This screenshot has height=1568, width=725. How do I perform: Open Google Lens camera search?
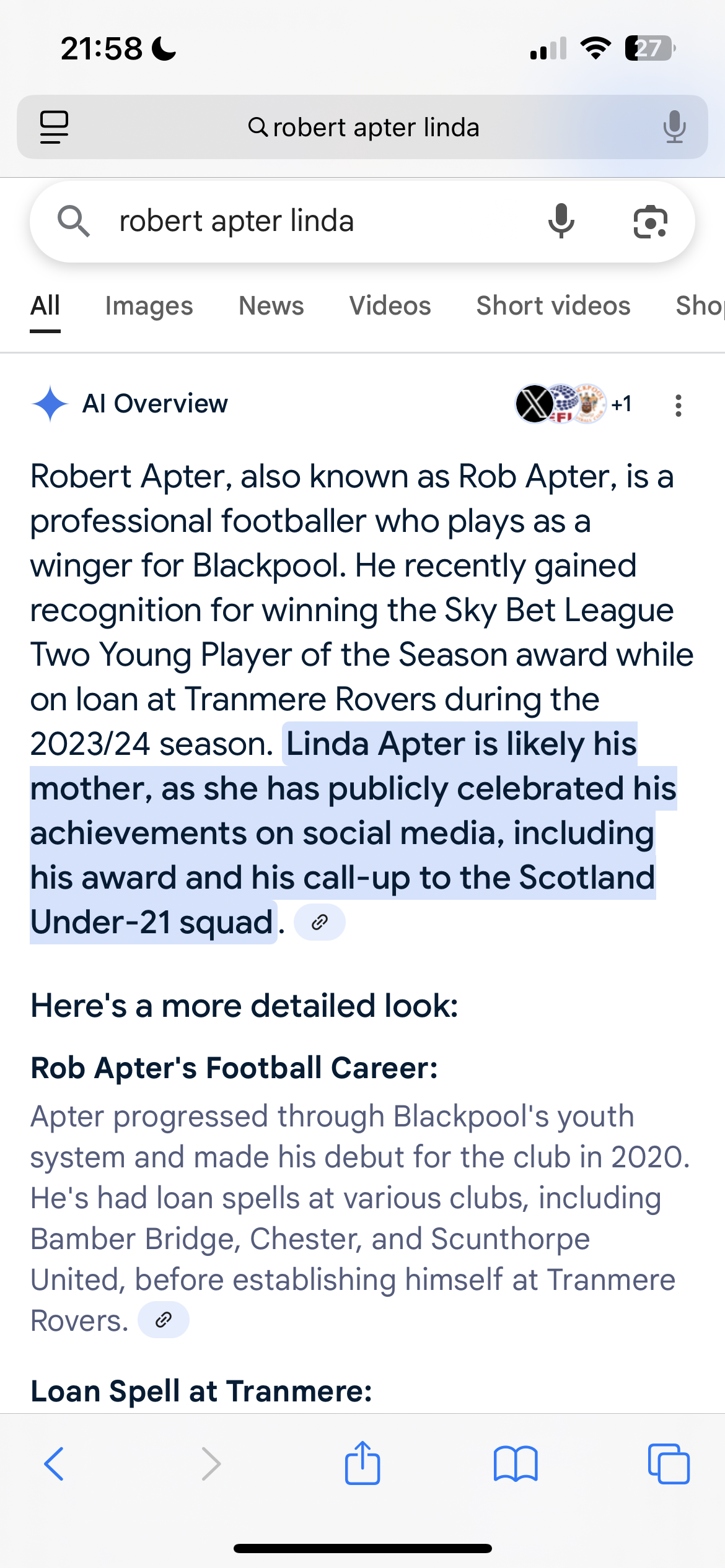pyautogui.click(x=650, y=222)
